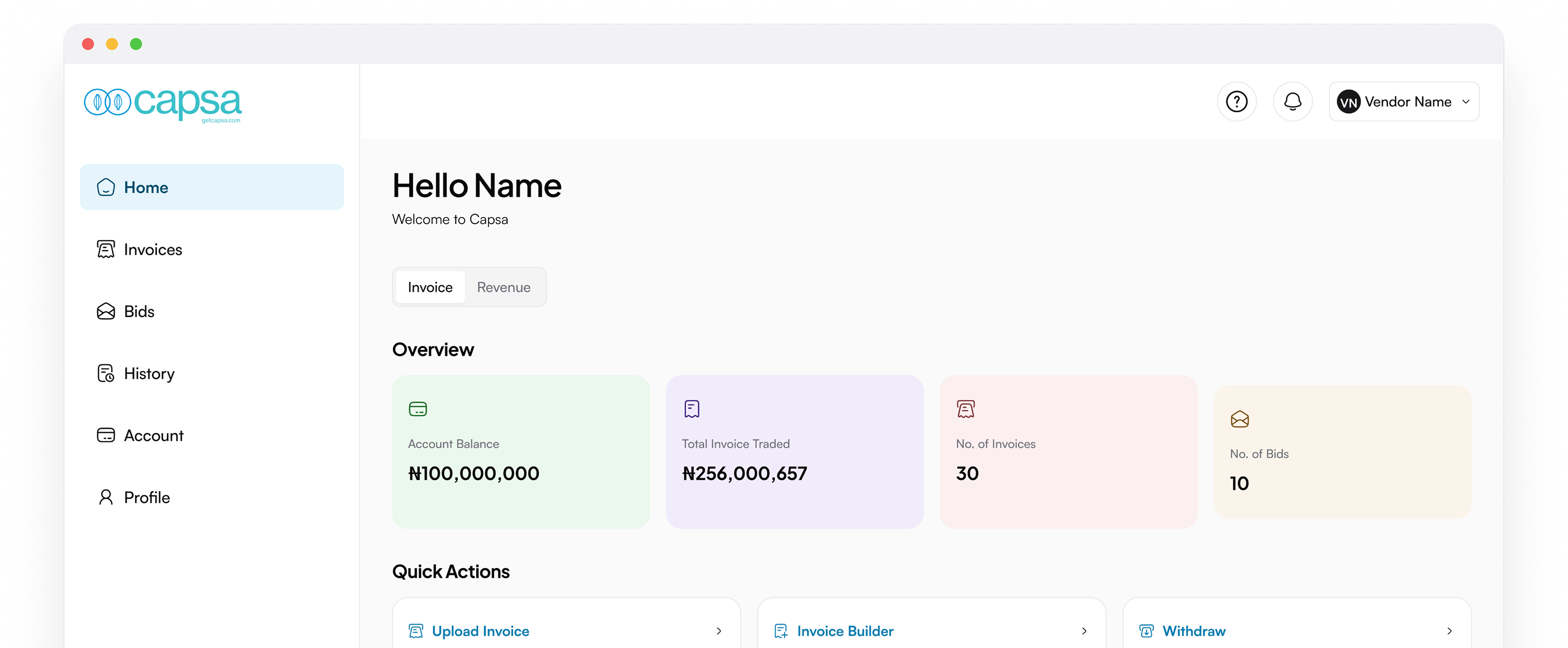Switch to the Revenue tab
The height and width of the screenshot is (648, 1568).
pos(504,287)
